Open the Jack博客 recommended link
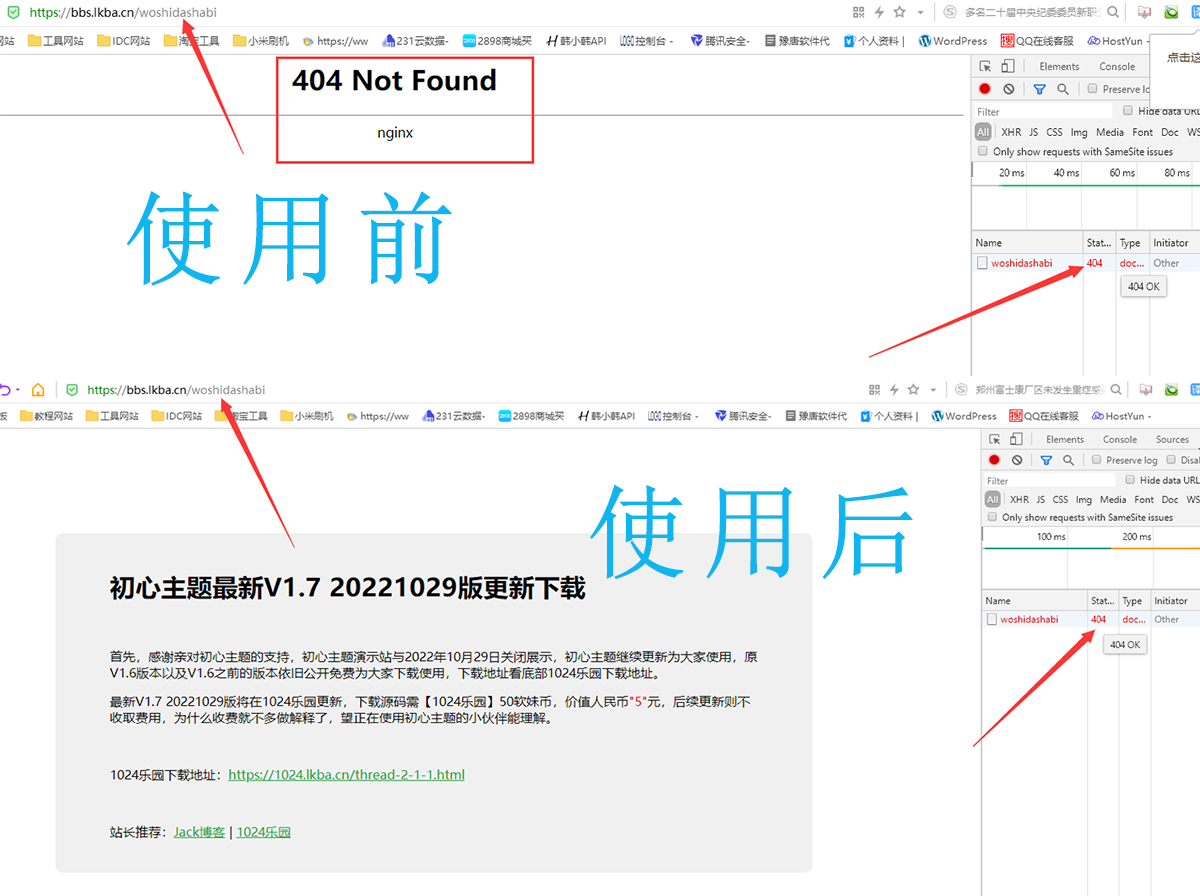The width and height of the screenshot is (1200, 896). [x=199, y=831]
